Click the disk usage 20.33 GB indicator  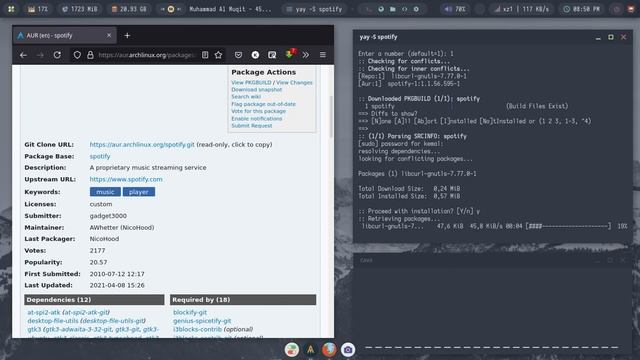click(x=129, y=9)
